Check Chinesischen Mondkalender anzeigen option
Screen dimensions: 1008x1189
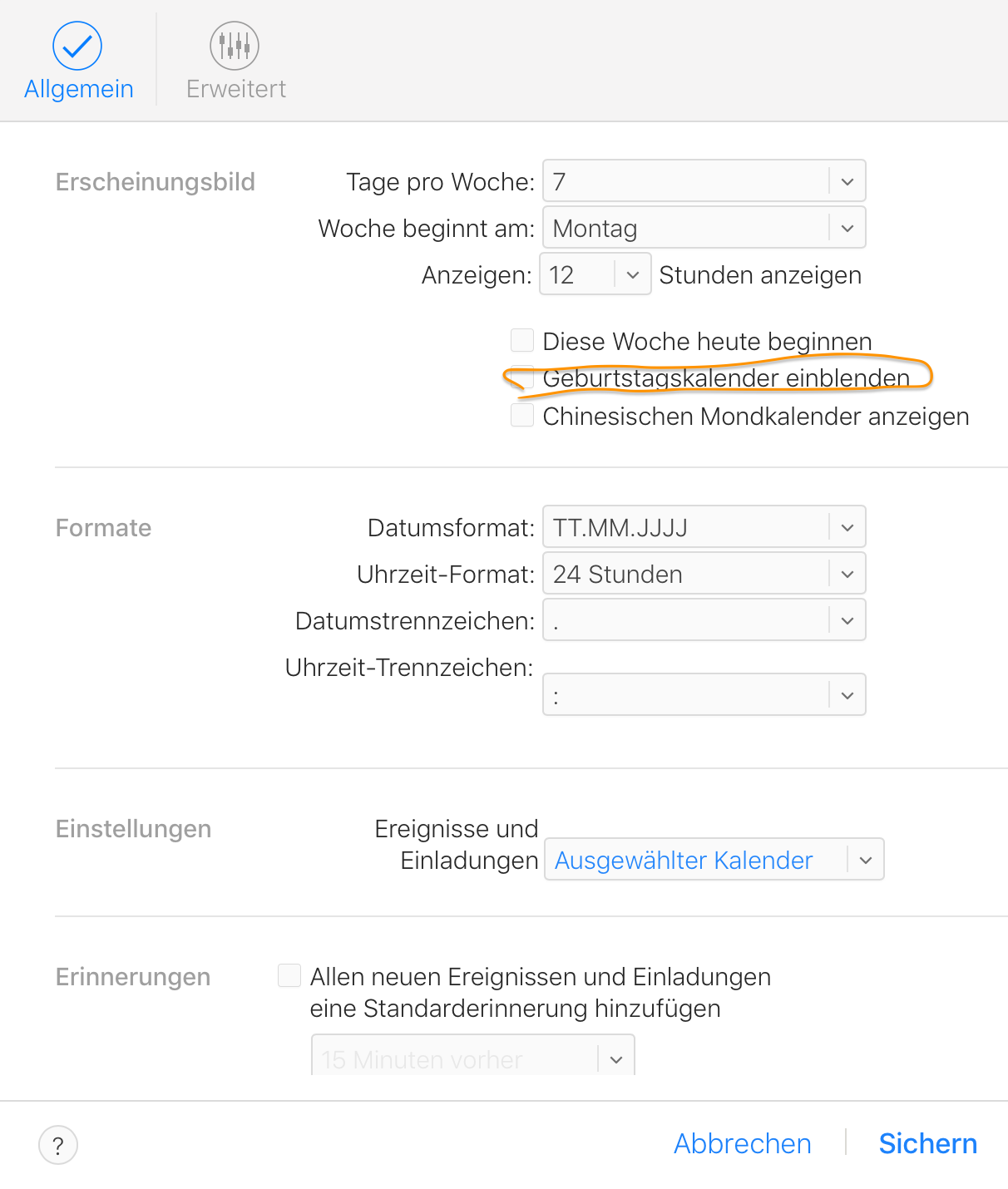522,415
